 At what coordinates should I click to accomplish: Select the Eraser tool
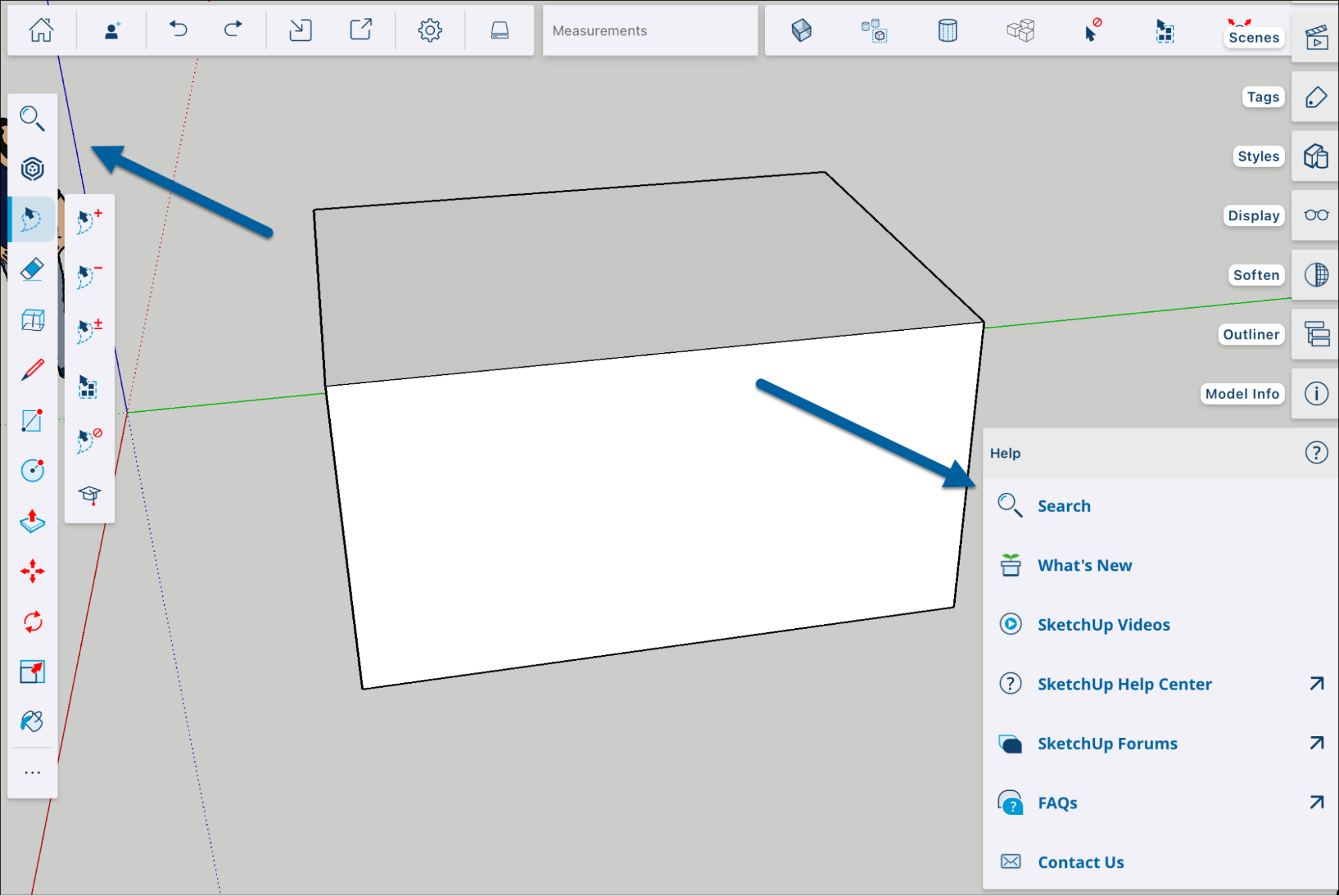click(x=31, y=270)
